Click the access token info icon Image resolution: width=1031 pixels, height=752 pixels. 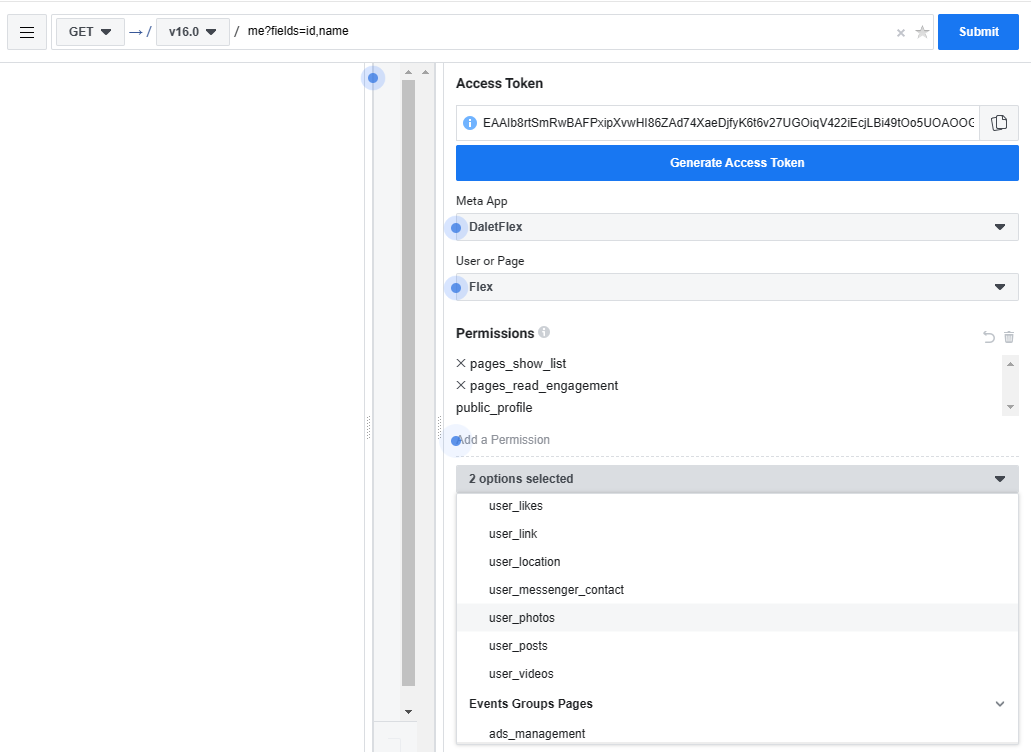(x=469, y=123)
